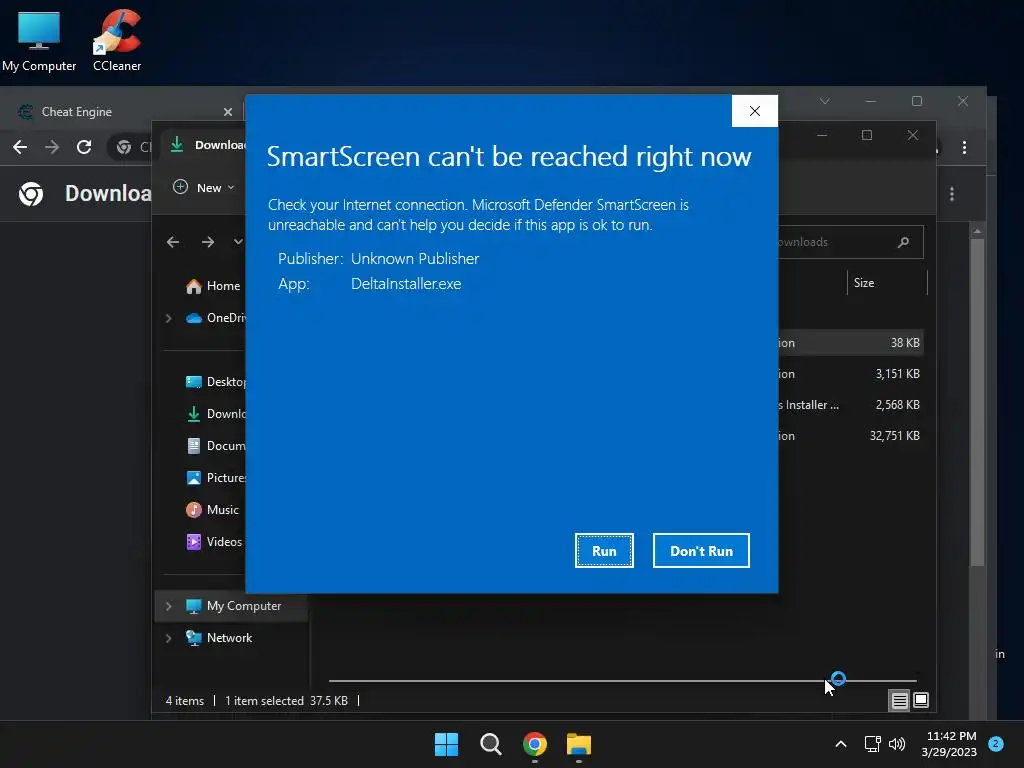
Task: Click Run in SmartScreen dialog
Action: coord(604,551)
